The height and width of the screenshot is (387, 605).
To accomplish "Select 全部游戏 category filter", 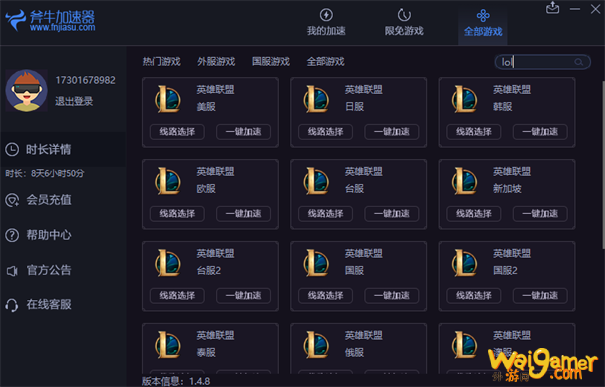I will 326,62.
